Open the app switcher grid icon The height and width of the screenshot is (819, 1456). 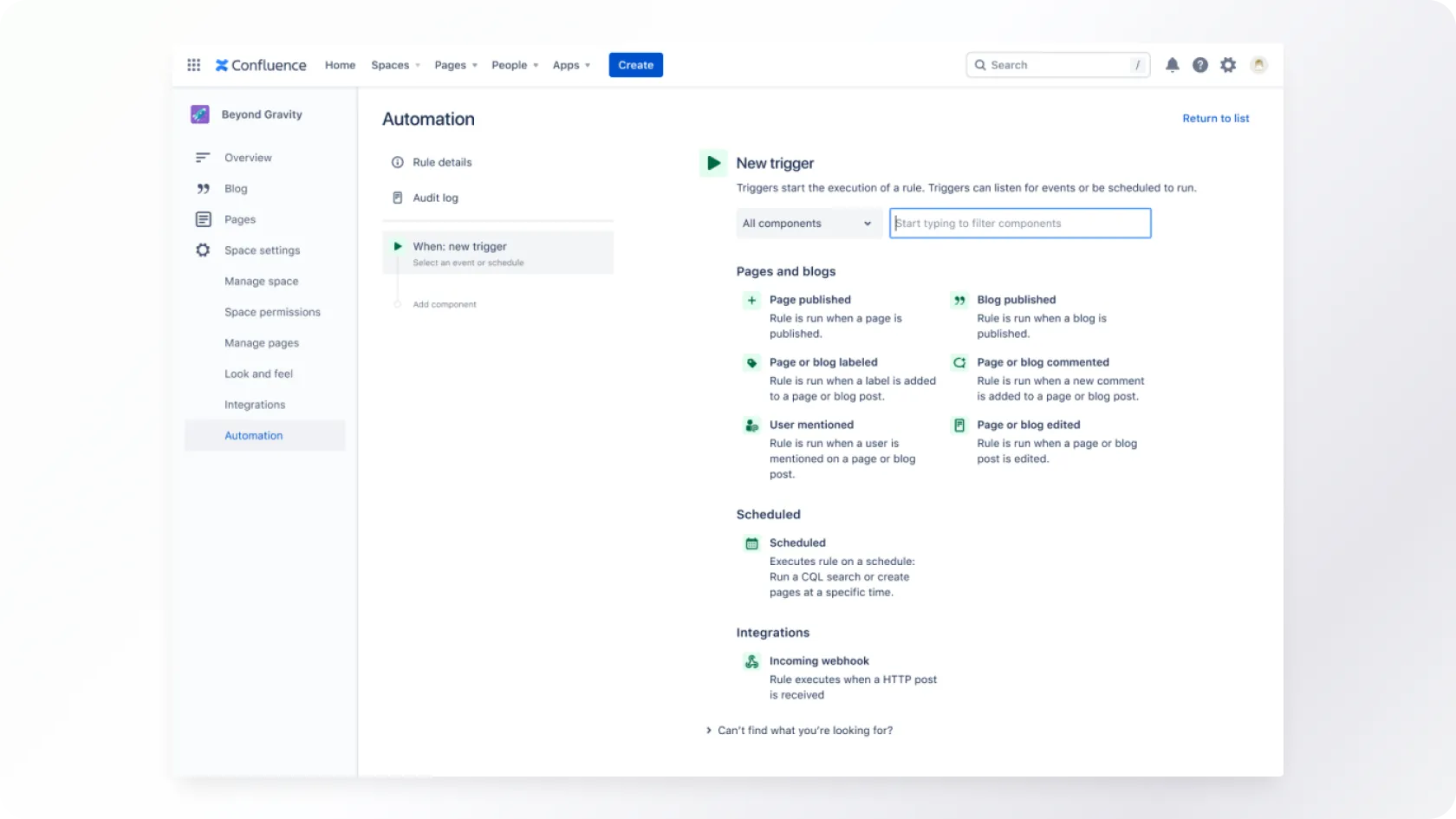[194, 65]
